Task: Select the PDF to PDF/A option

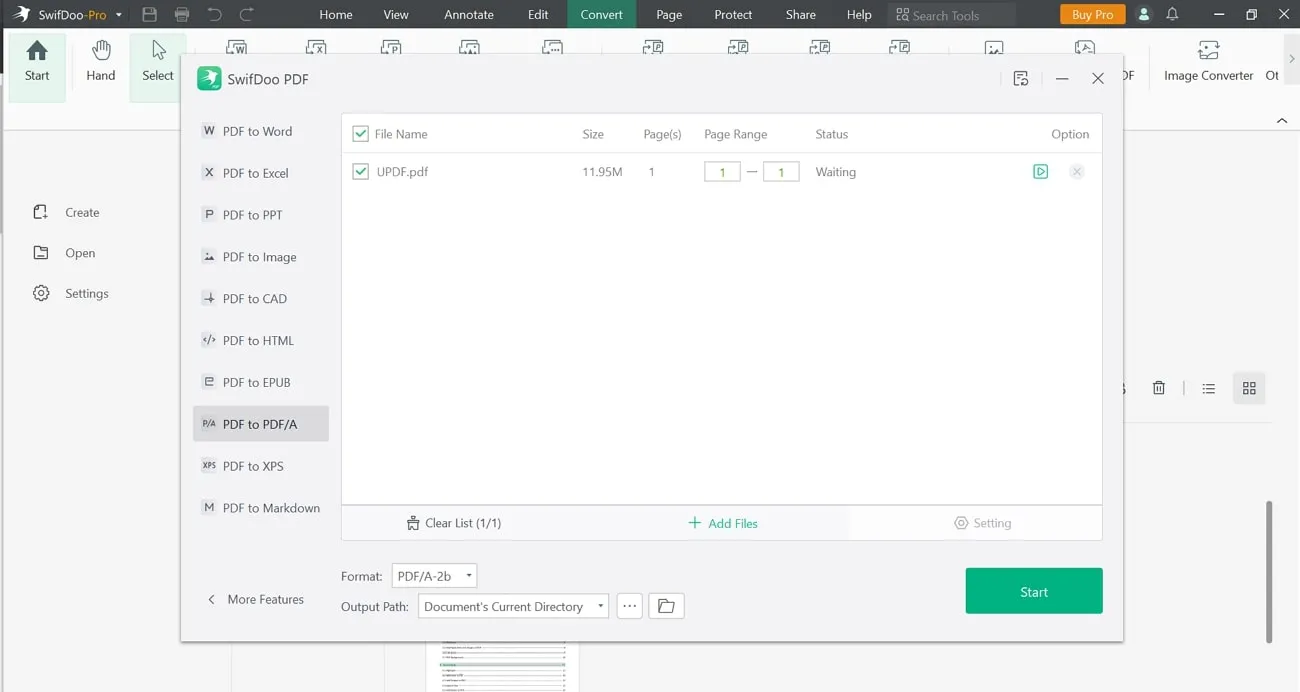Action: 260,424
